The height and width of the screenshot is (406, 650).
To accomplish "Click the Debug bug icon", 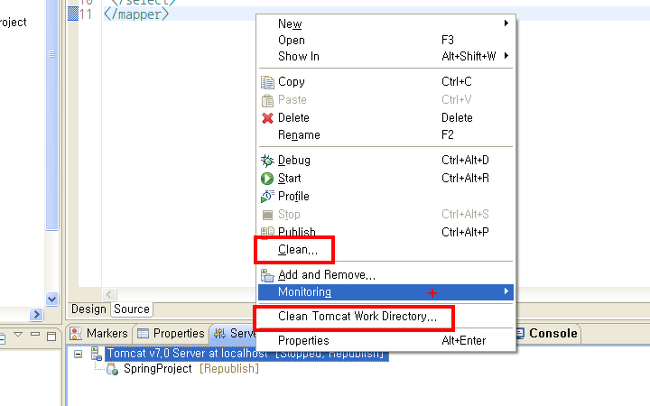I will [x=267, y=160].
